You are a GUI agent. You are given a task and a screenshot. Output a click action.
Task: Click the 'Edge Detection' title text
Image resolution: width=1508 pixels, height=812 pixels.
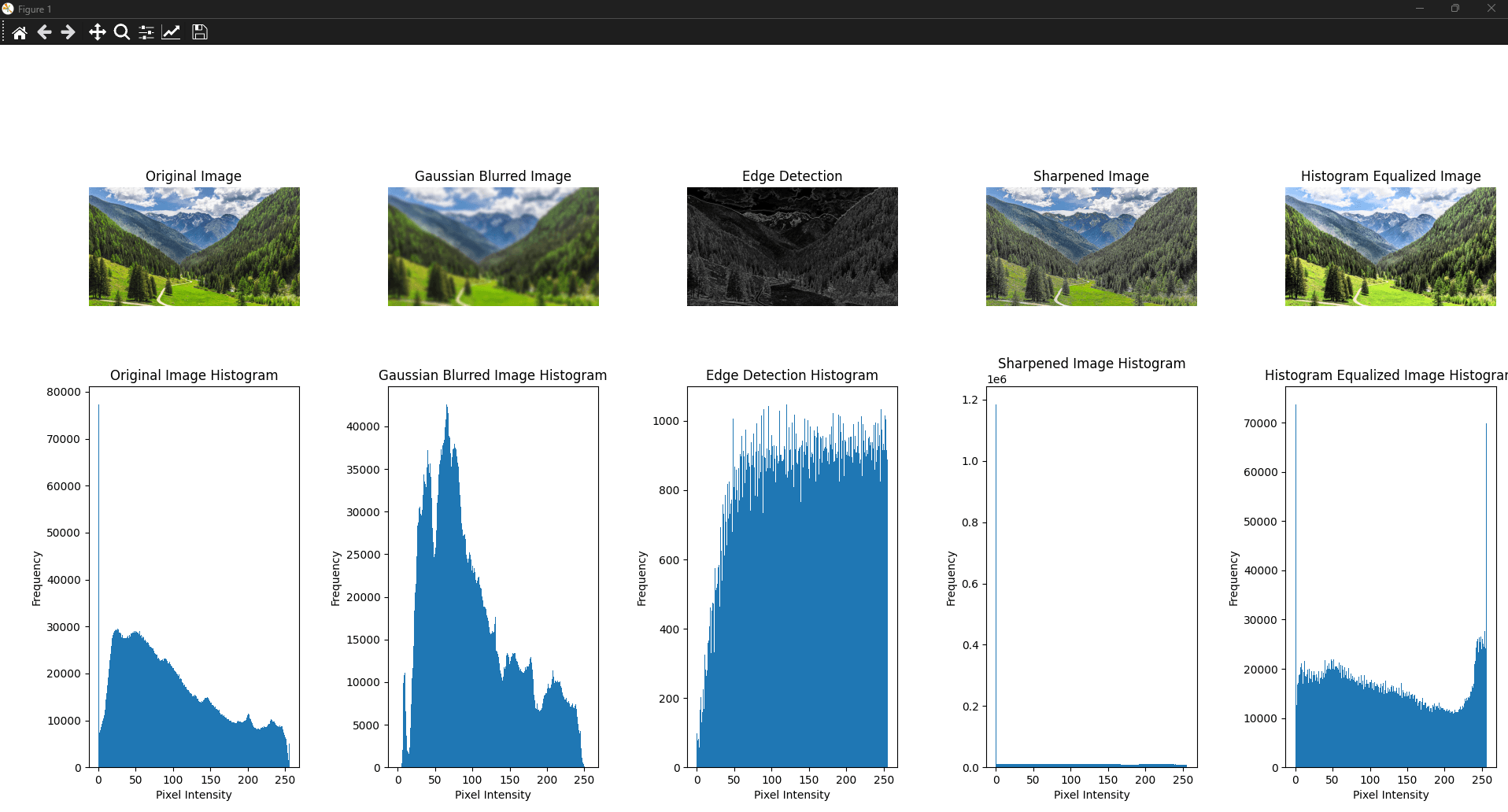point(792,176)
